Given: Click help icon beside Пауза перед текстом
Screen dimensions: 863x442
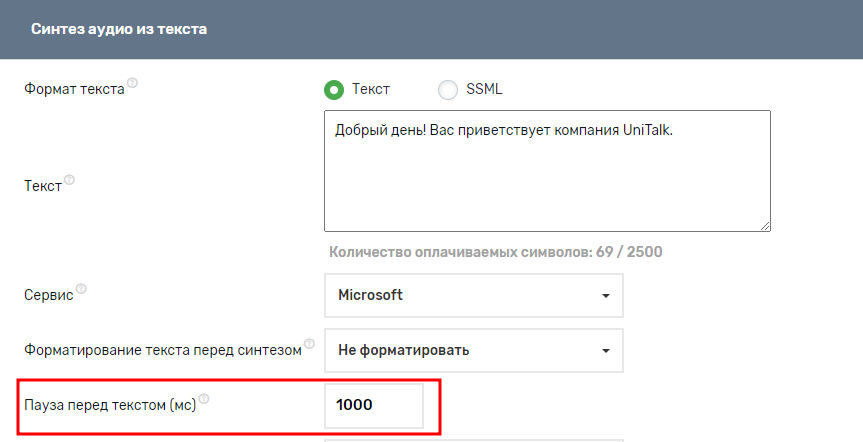Looking at the screenshot, I should 204,399.
